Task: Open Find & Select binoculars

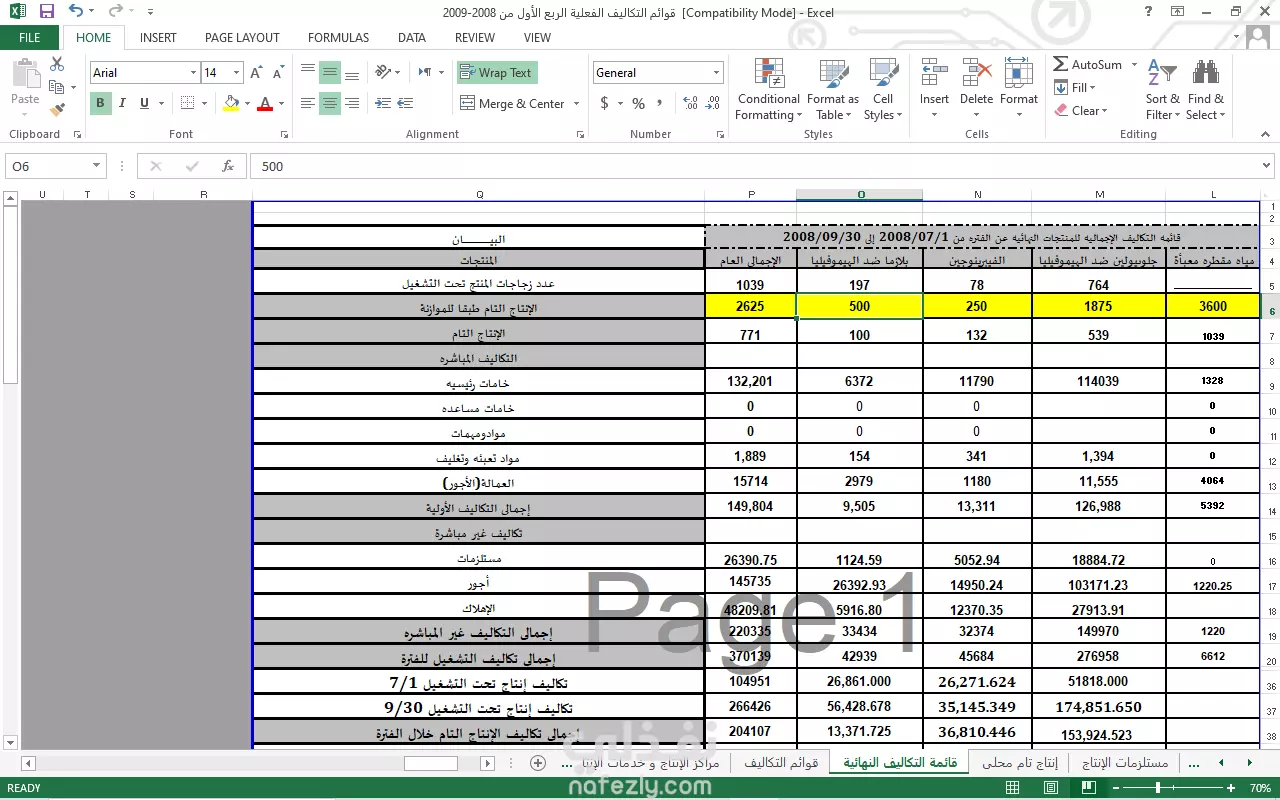Action: [1205, 90]
